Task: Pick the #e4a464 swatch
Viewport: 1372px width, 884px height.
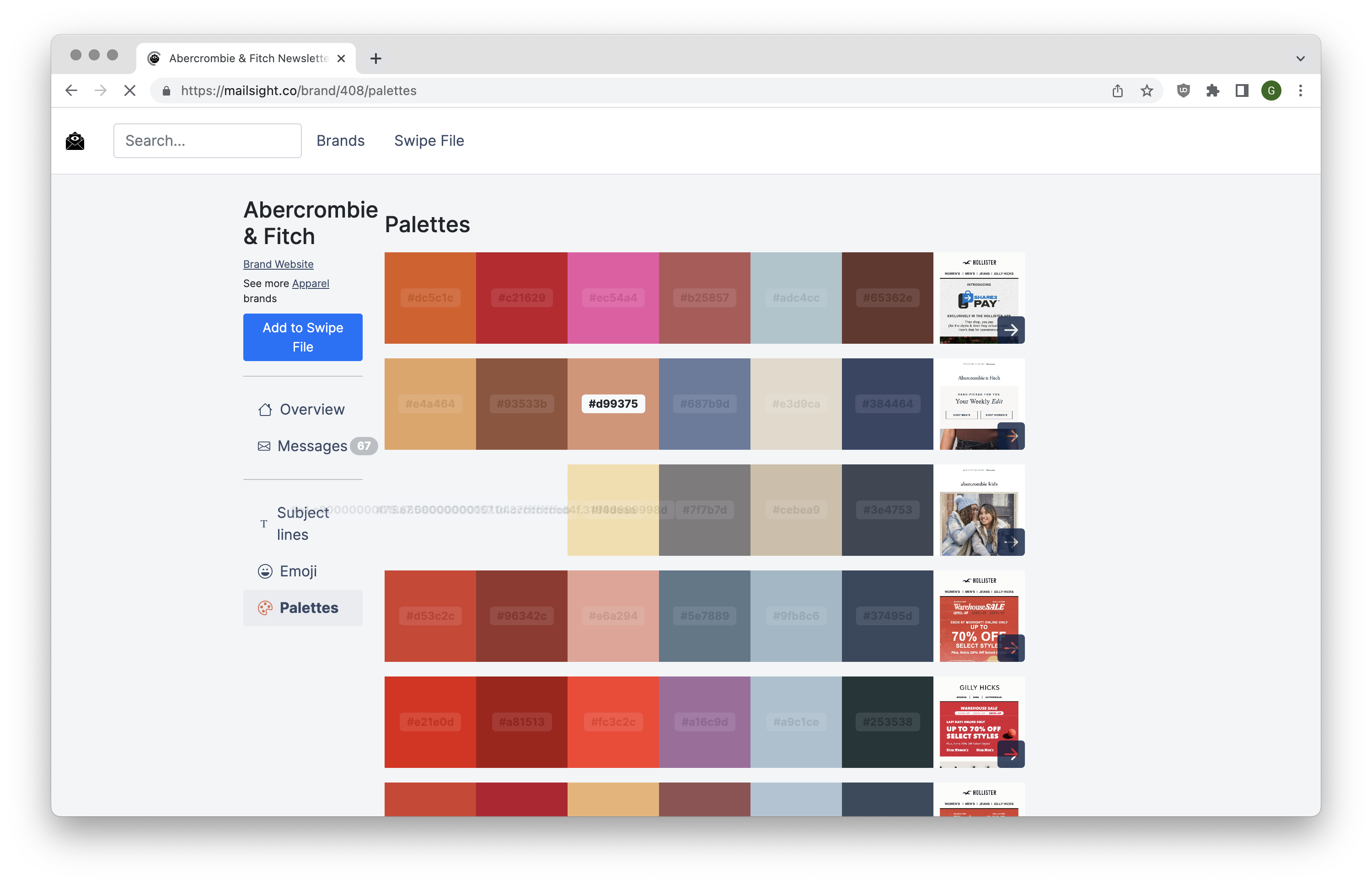Action: click(430, 404)
